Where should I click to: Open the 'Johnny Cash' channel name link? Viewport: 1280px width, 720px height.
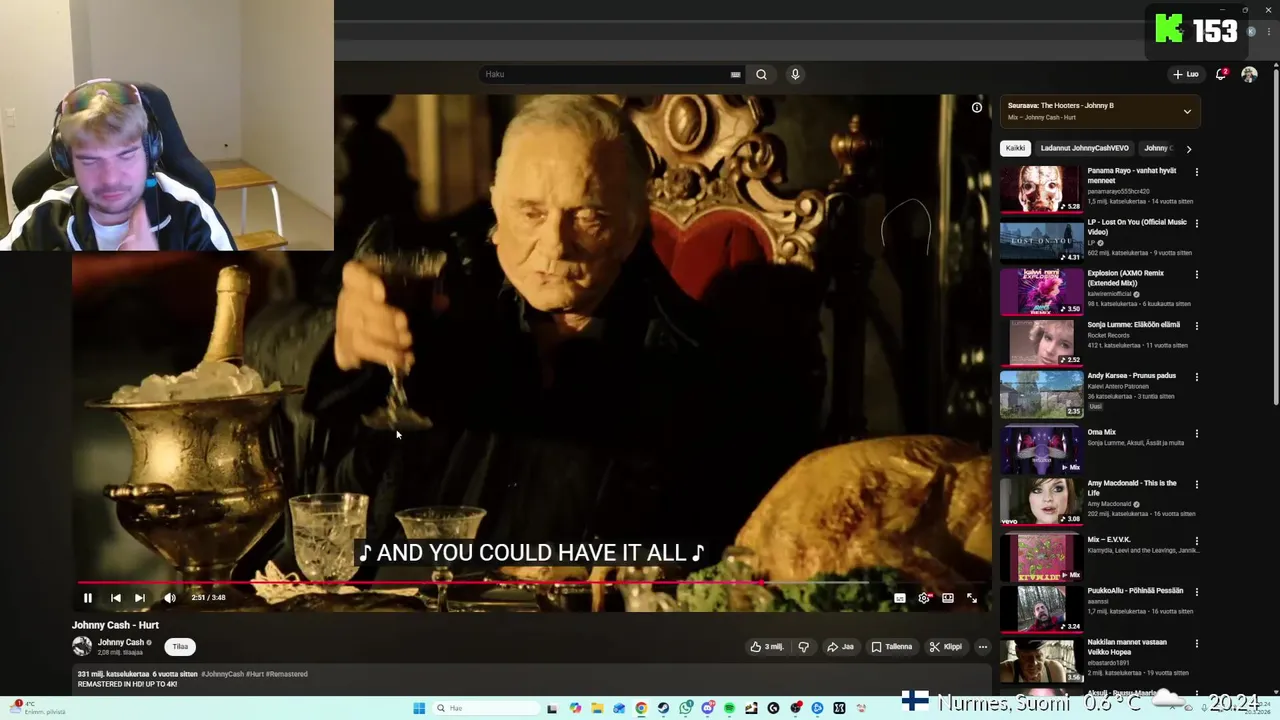tap(121, 642)
